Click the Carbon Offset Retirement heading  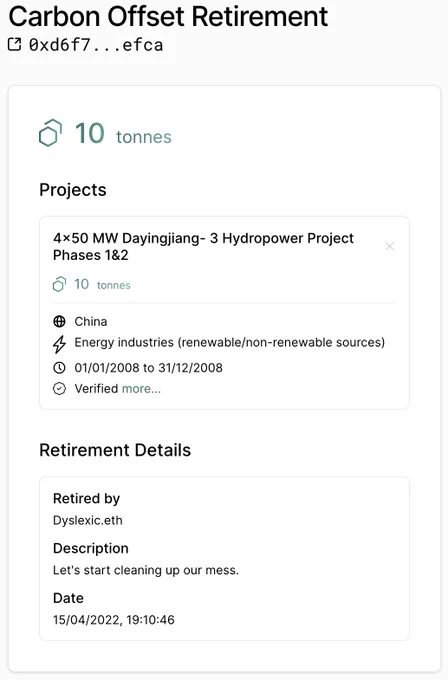168,16
